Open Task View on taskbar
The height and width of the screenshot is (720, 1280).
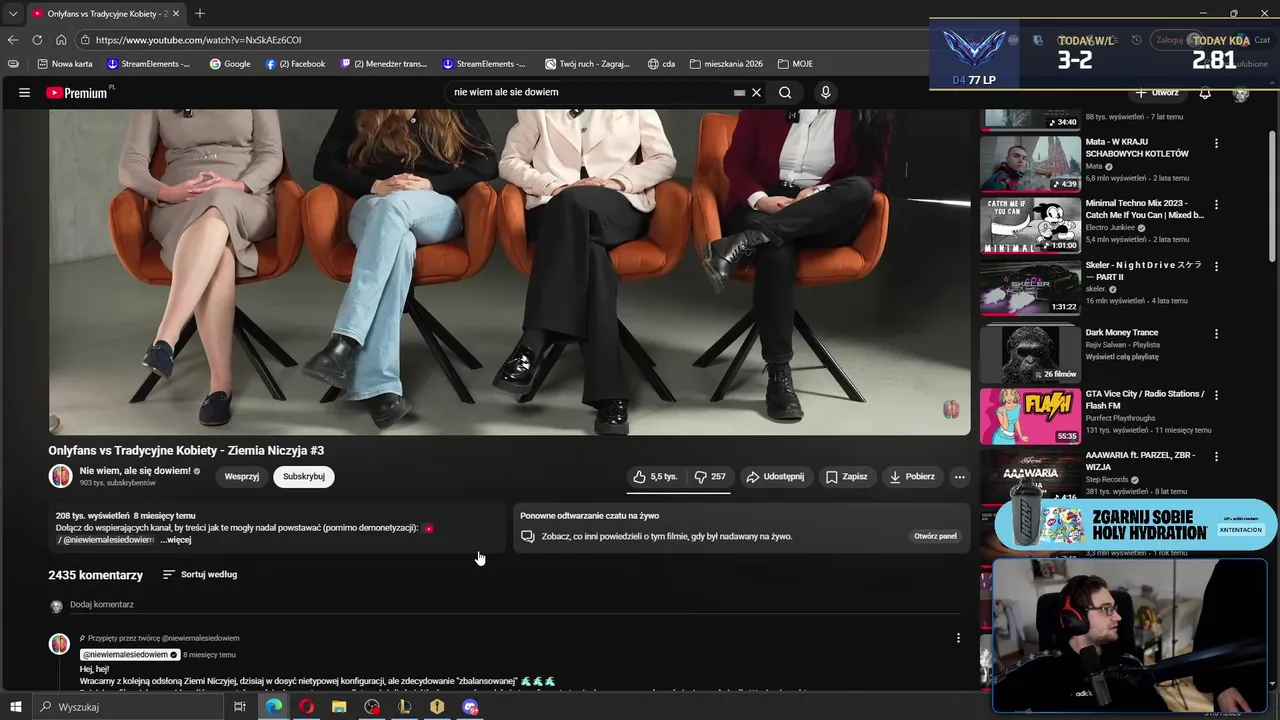240,707
